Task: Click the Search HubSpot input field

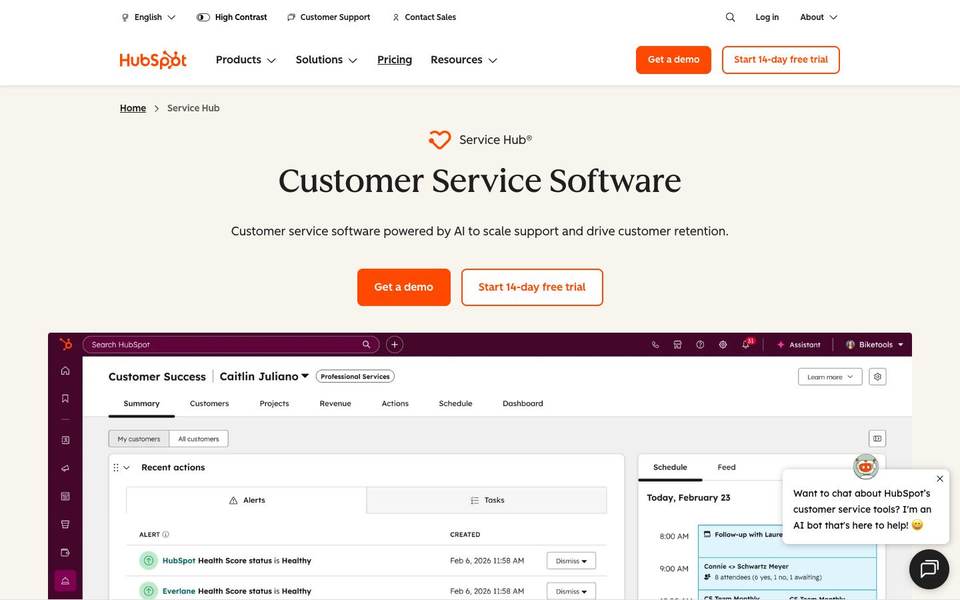Action: (230, 345)
